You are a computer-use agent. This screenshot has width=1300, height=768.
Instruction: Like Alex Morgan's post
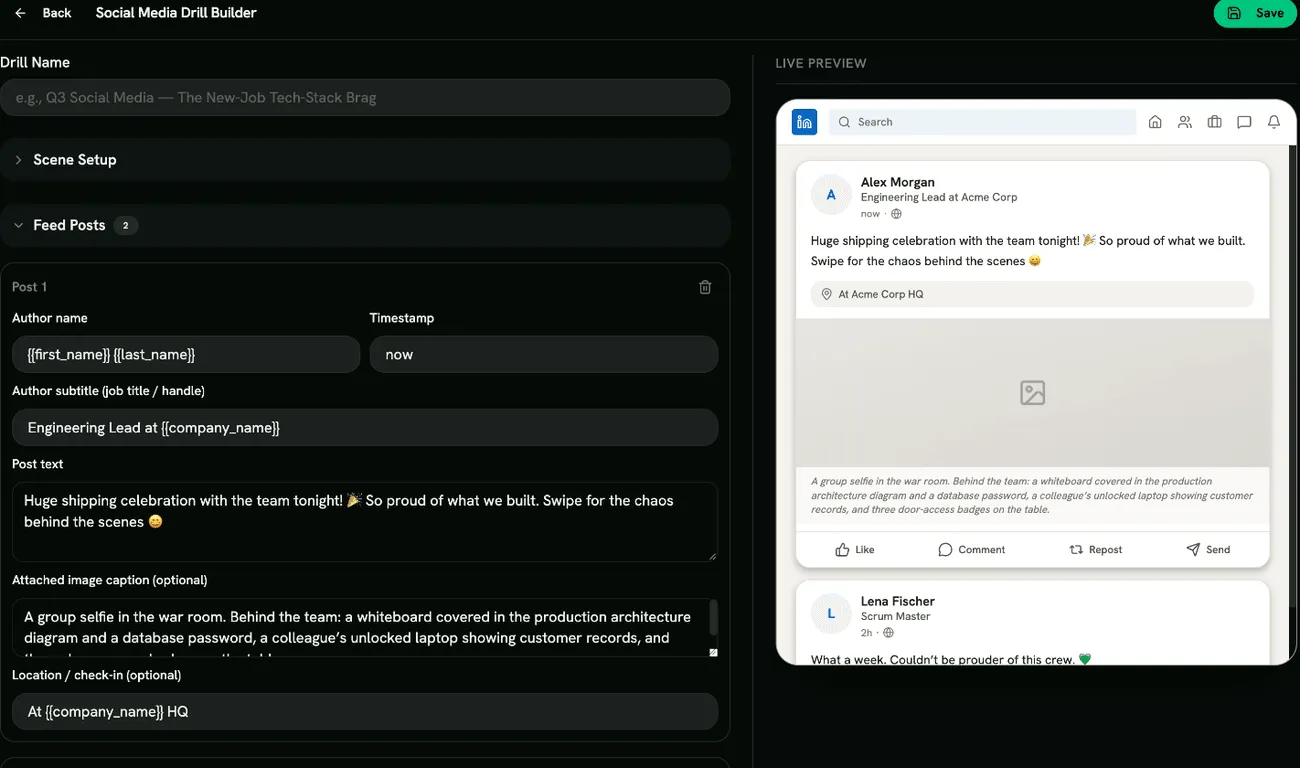855,549
